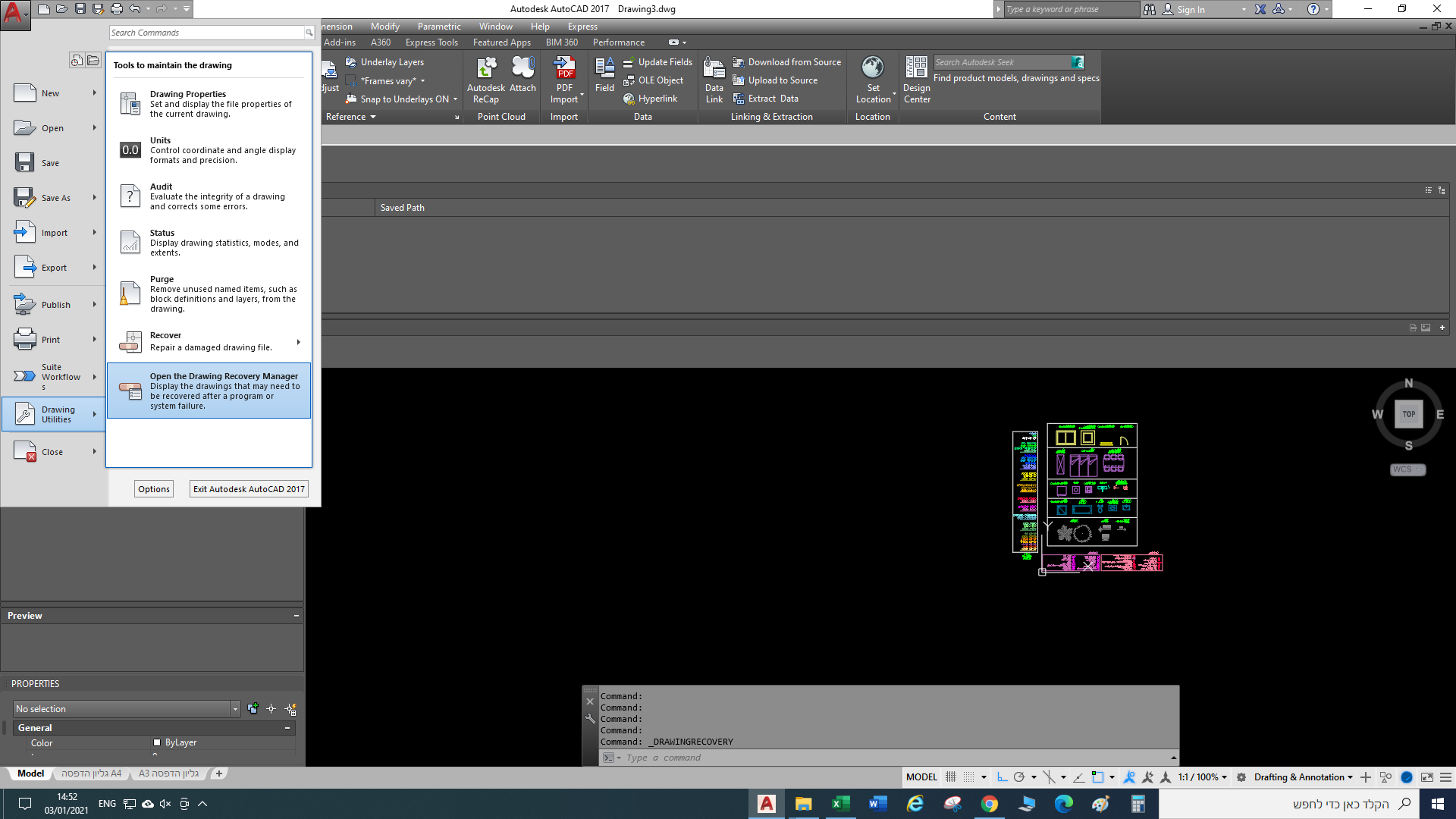Toggle drawing grid display in status bar
Image resolution: width=1456 pixels, height=819 pixels.
pos(951,777)
